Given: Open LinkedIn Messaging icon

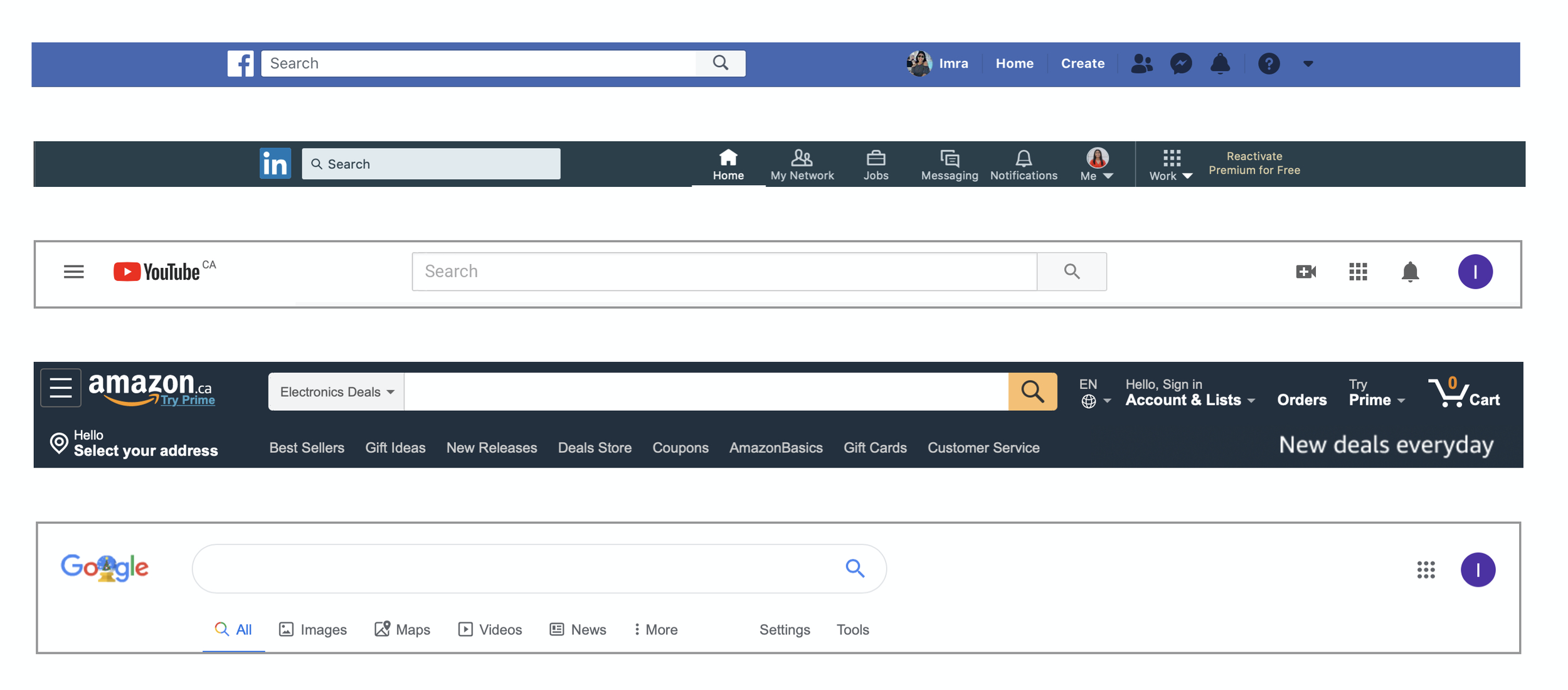Looking at the screenshot, I should point(949,164).
